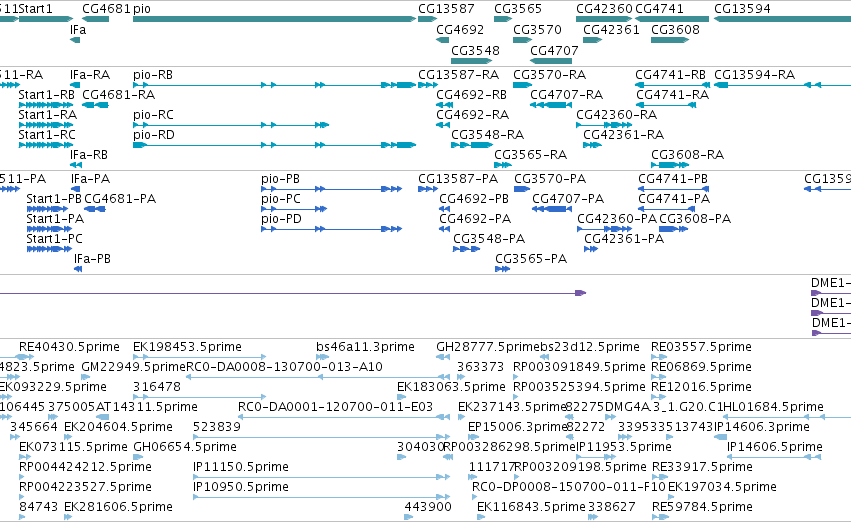
Task: Select EST GH06654.5prime
Action: pos(185,447)
